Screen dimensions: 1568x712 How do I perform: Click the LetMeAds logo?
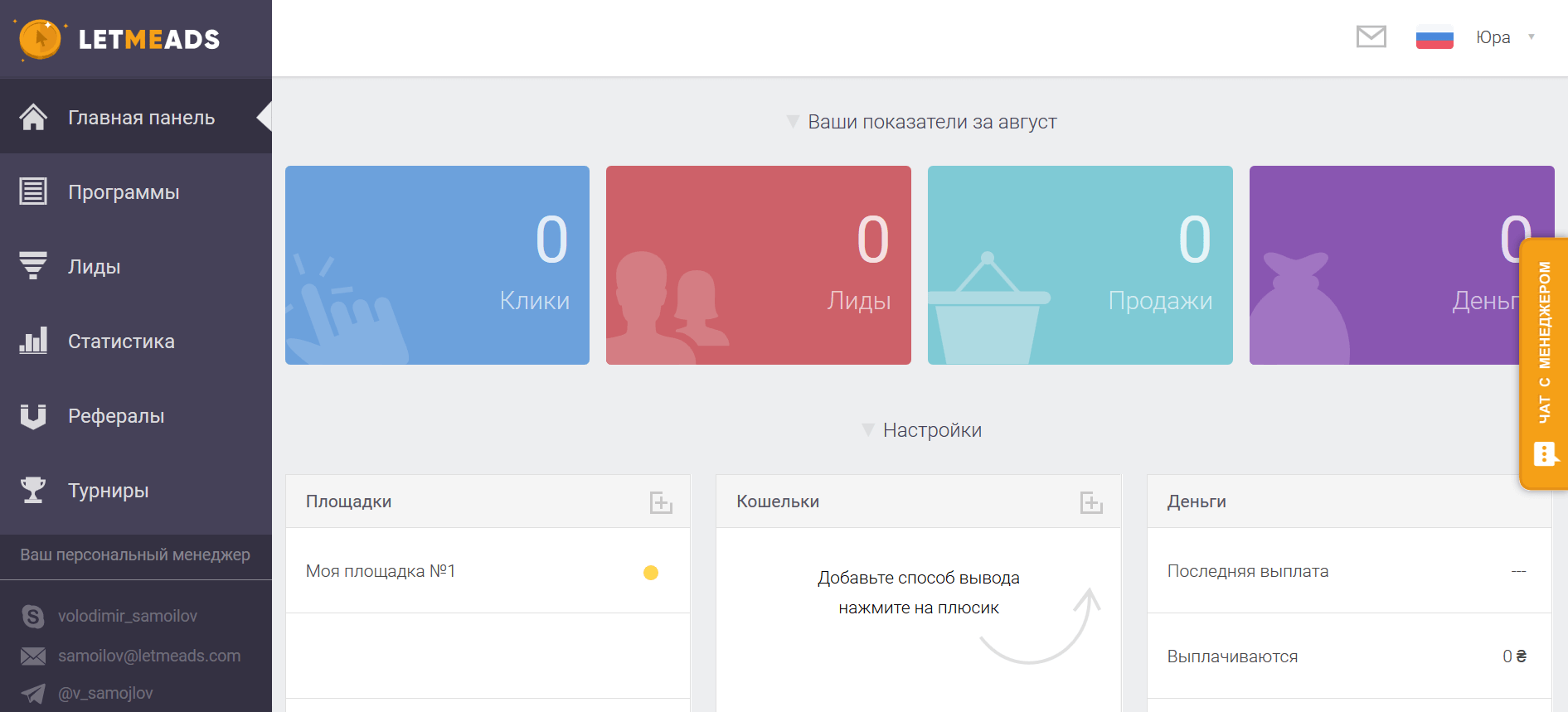tap(120, 39)
